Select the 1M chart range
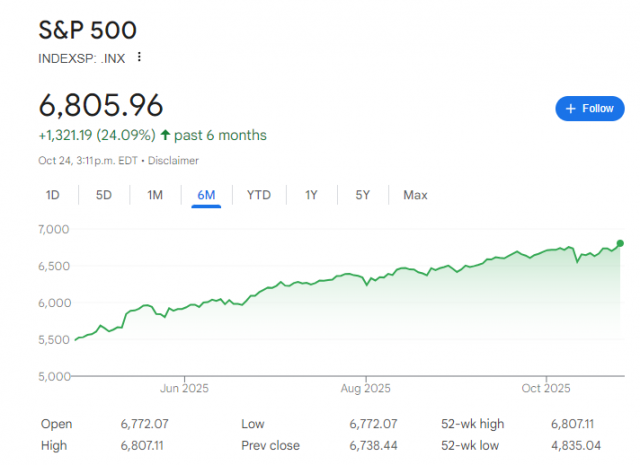 155,195
